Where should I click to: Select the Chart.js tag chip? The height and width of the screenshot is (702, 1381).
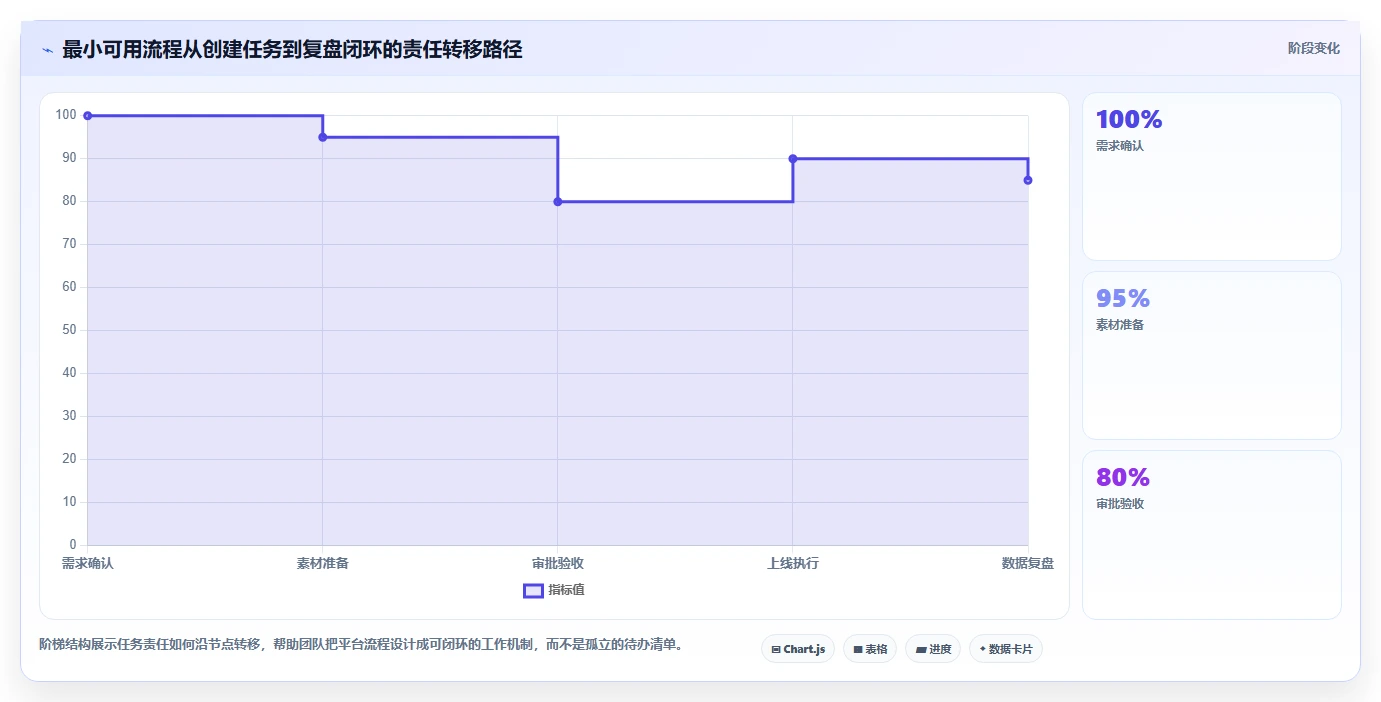[x=798, y=649]
